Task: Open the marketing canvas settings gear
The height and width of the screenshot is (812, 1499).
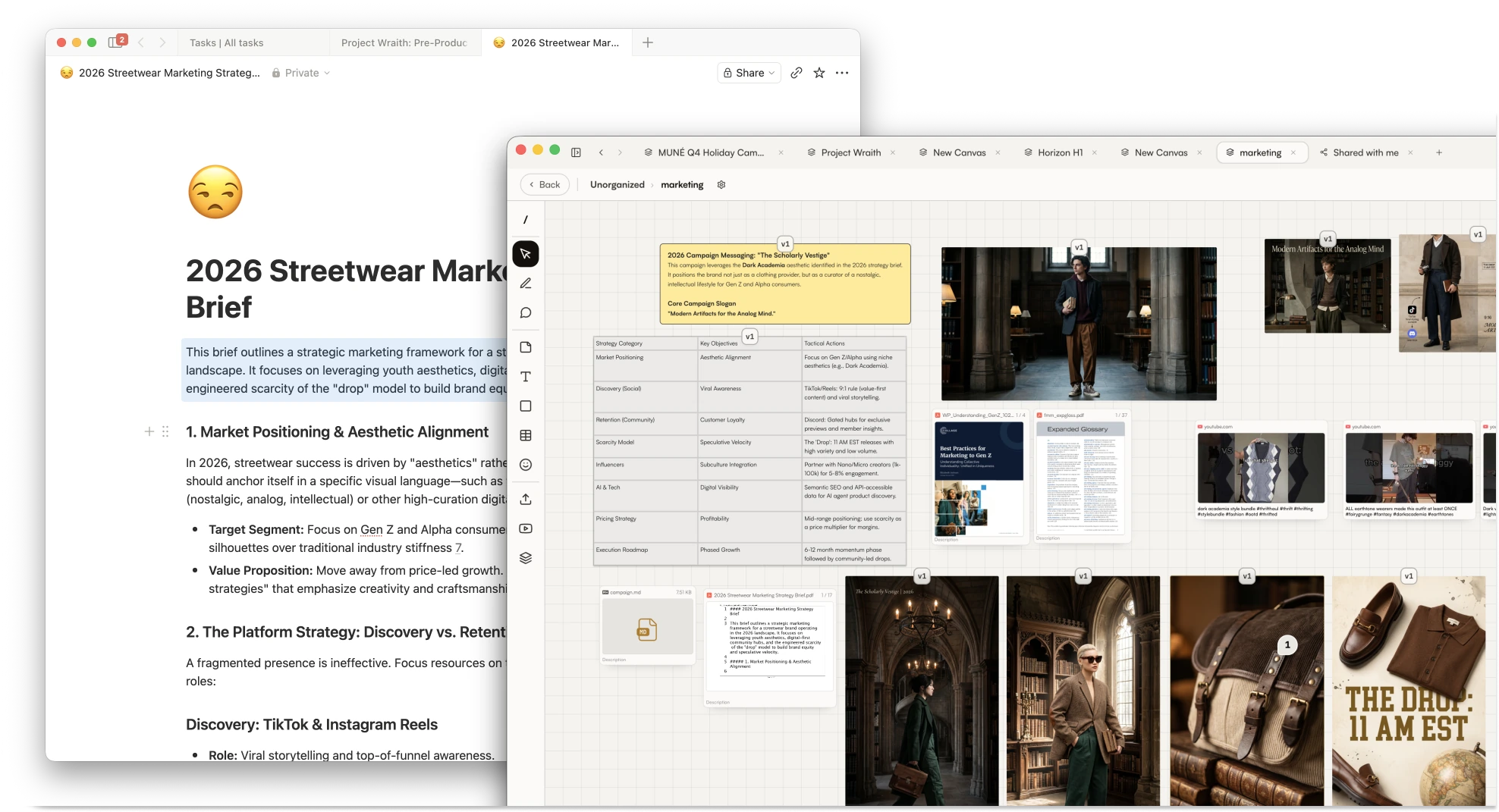Action: [721, 185]
